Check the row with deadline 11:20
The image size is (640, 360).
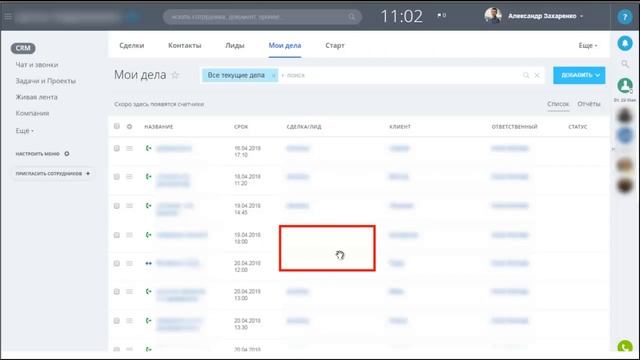pos(117,177)
